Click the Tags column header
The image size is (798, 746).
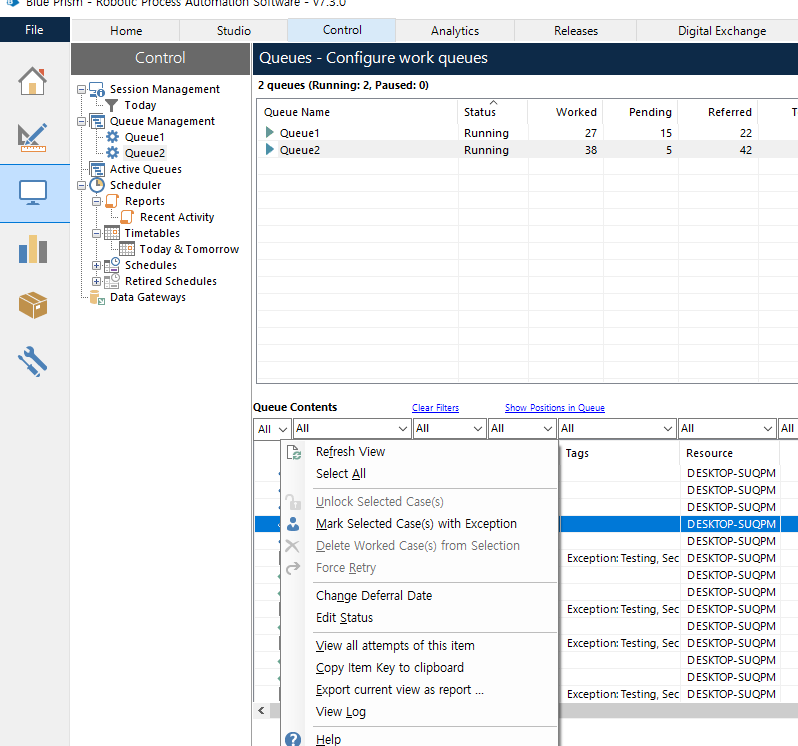point(618,453)
